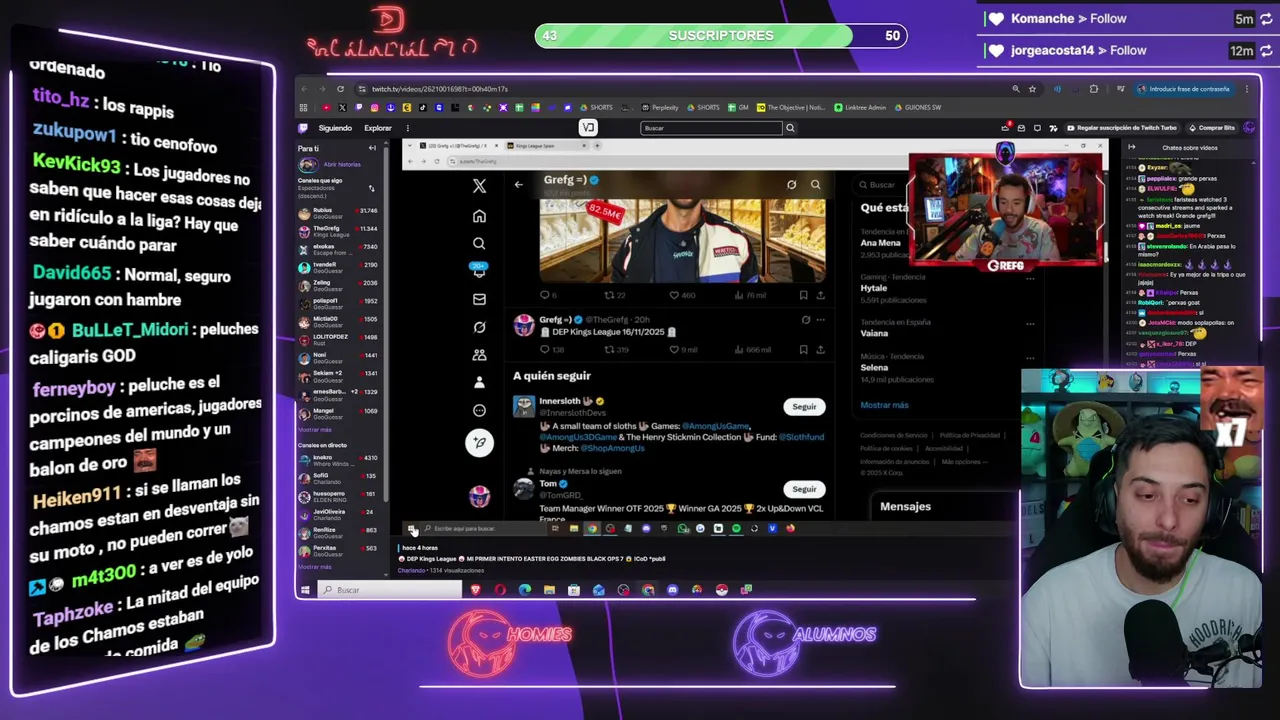The image size is (1280, 720).
Task: Click Regalar suscripción de Twitch Turbo
Action: click(1122, 128)
